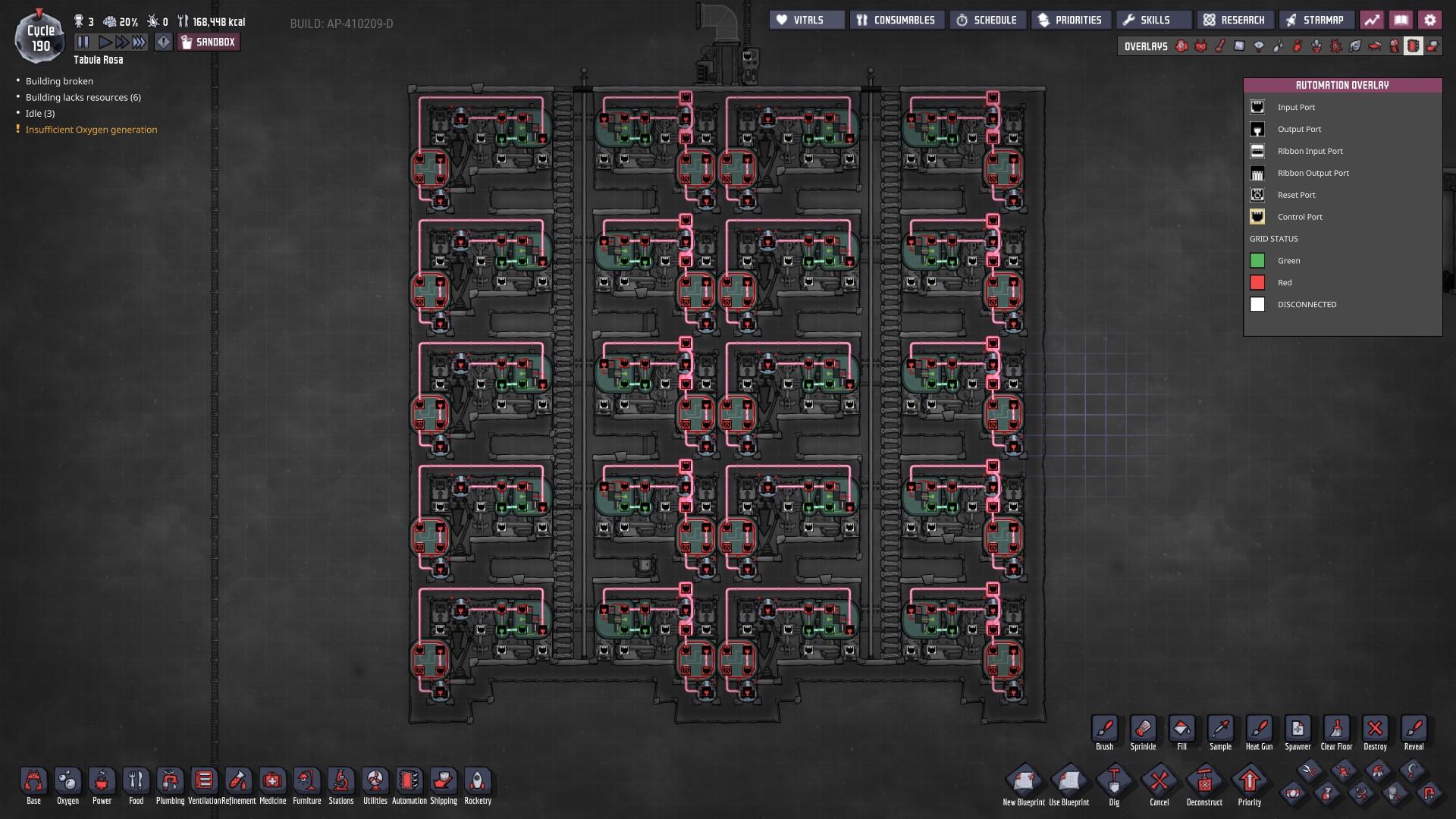
Task: Toggle red alert mode
Action: tap(163, 42)
